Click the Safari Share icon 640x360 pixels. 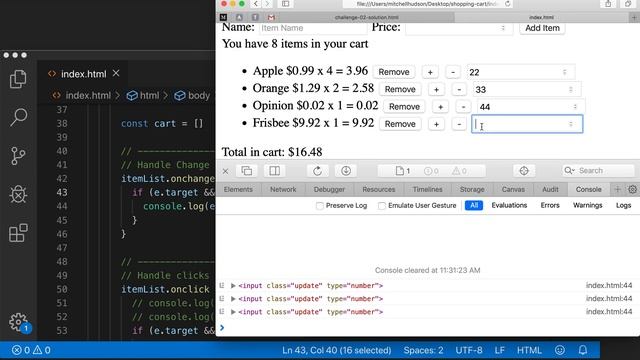click(x=608, y=4)
